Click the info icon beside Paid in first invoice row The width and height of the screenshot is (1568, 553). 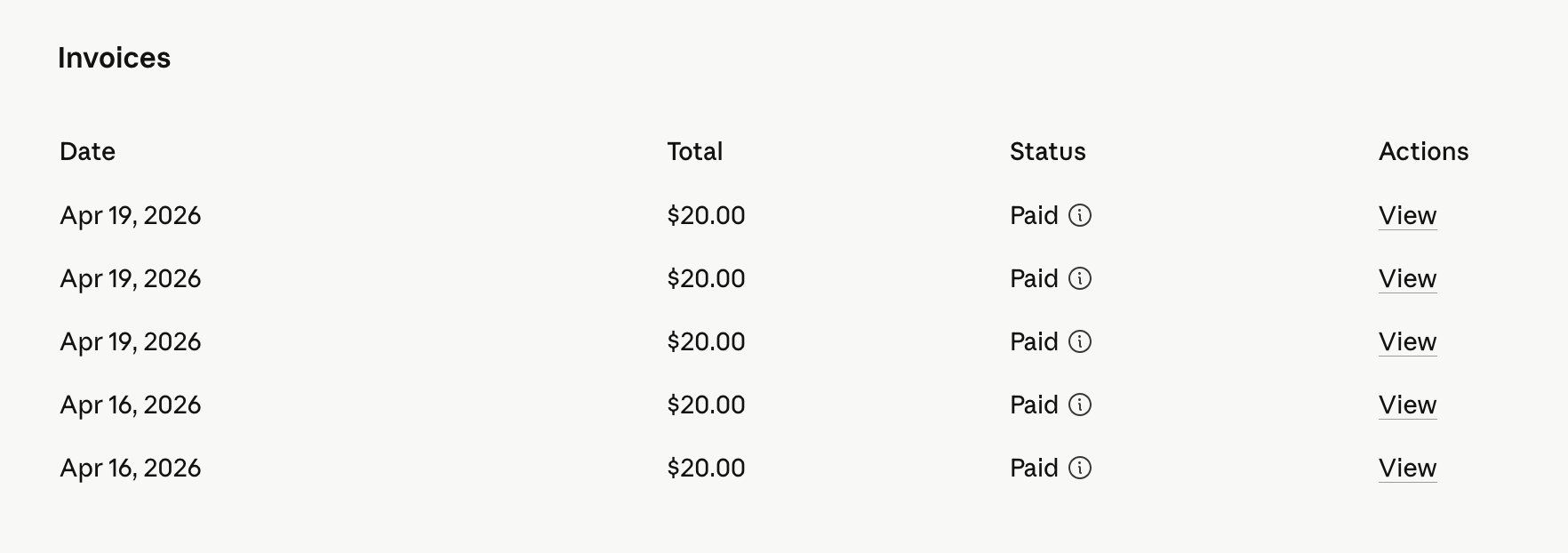[x=1079, y=215]
